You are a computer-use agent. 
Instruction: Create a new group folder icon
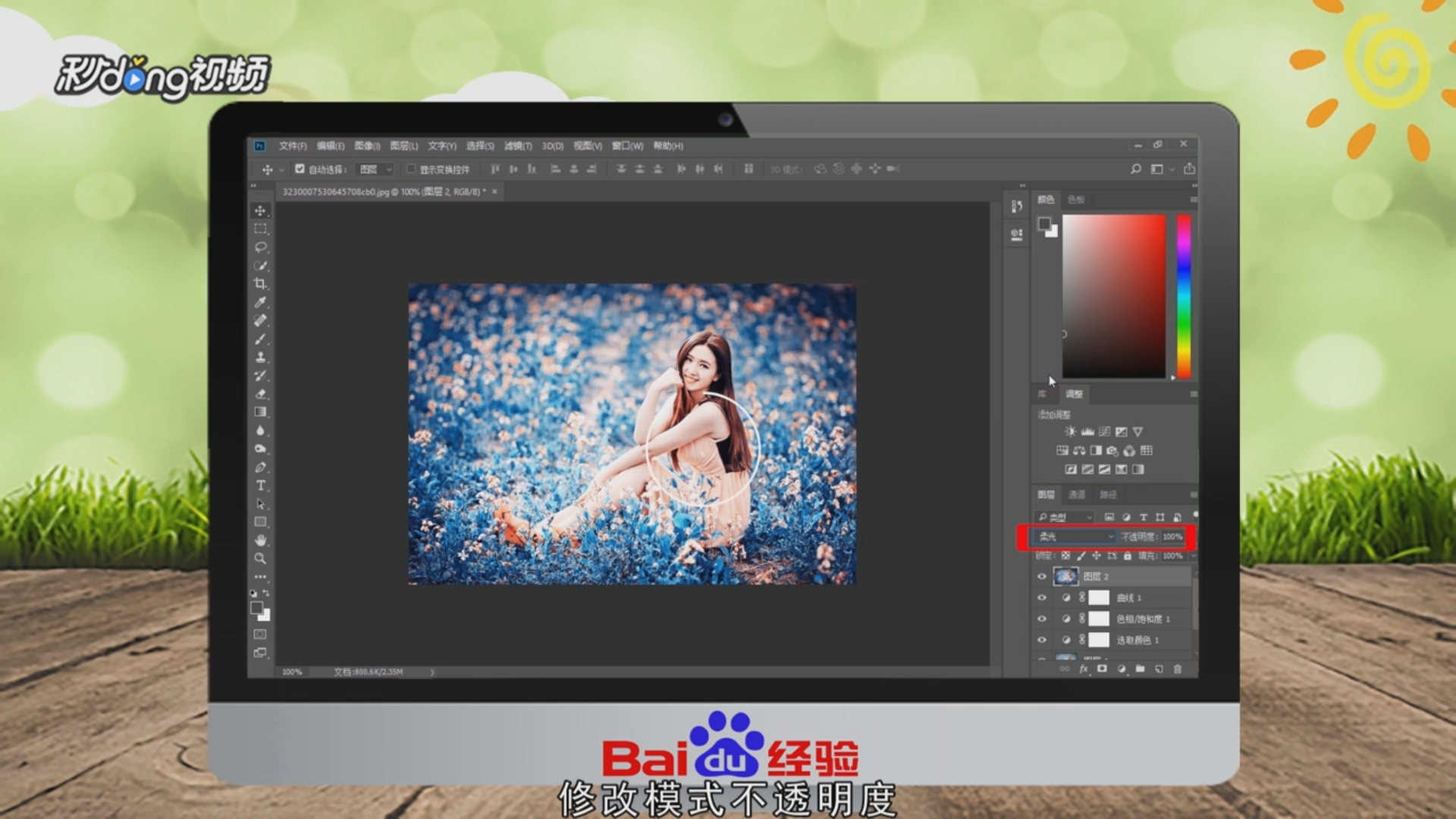(1140, 669)
